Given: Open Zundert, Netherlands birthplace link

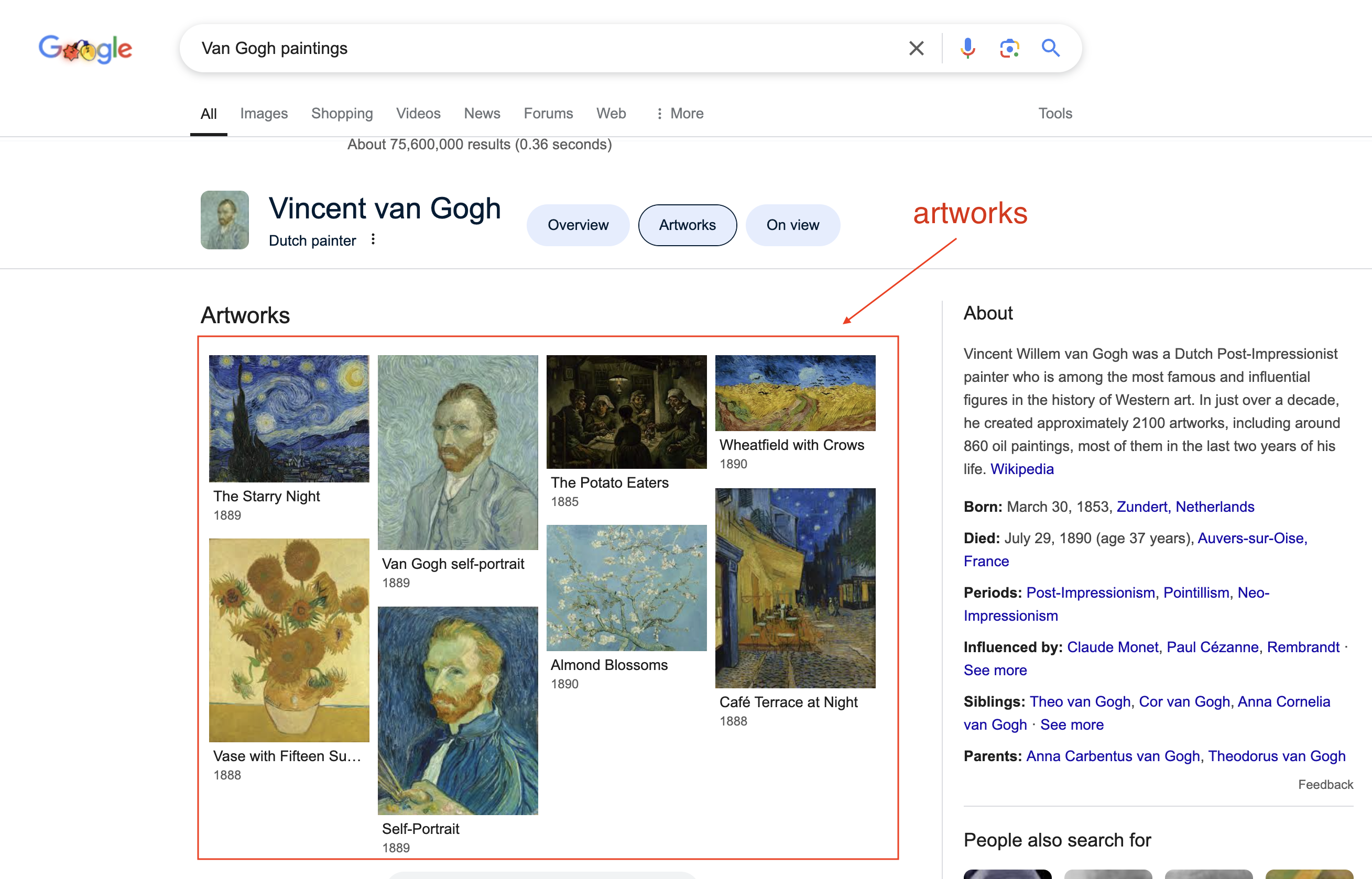Looking at the screenshot, I should tap(1185, 506).
